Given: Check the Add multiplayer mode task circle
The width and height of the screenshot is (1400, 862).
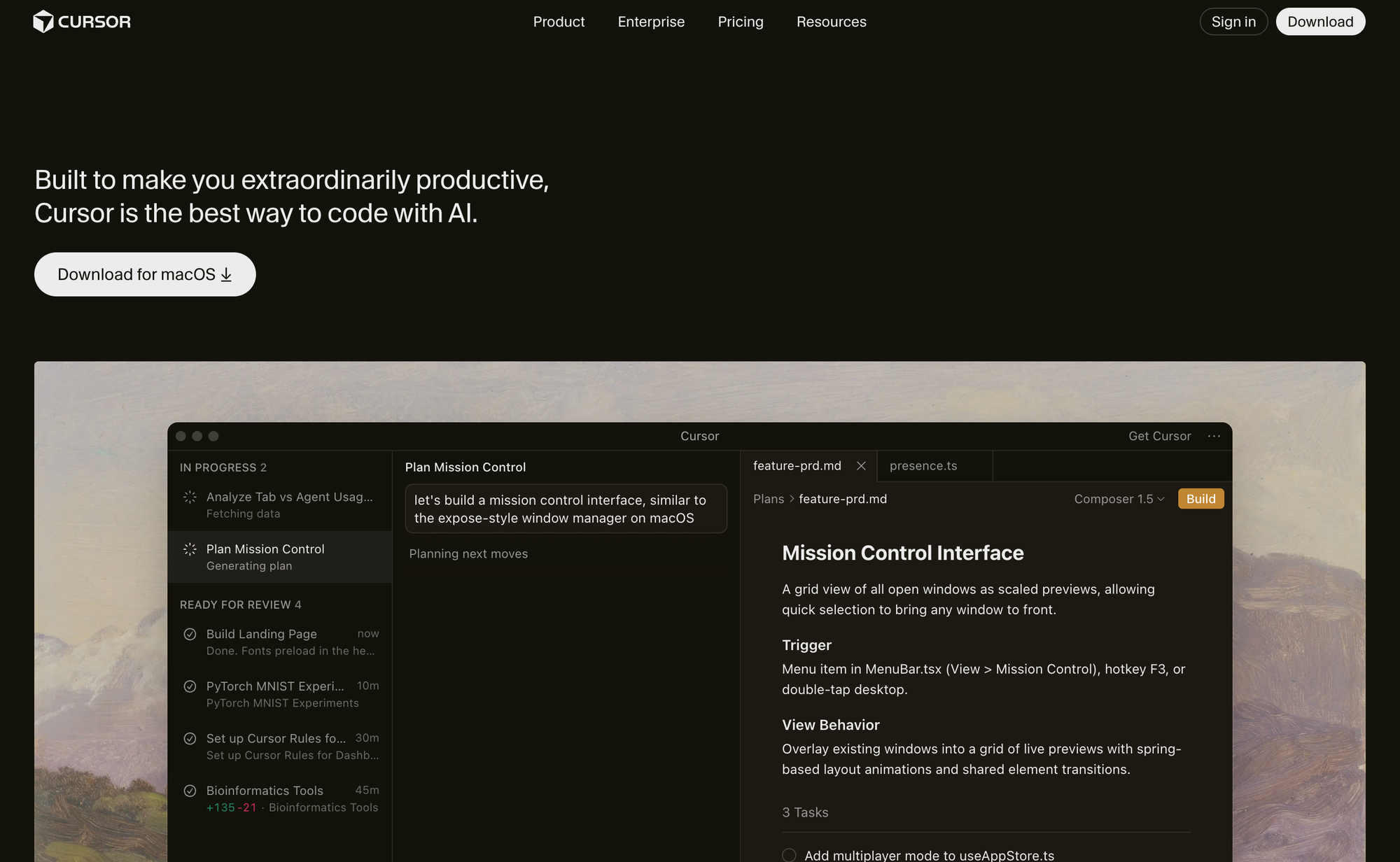Looking at the screenshot, I should pos(789,855).
